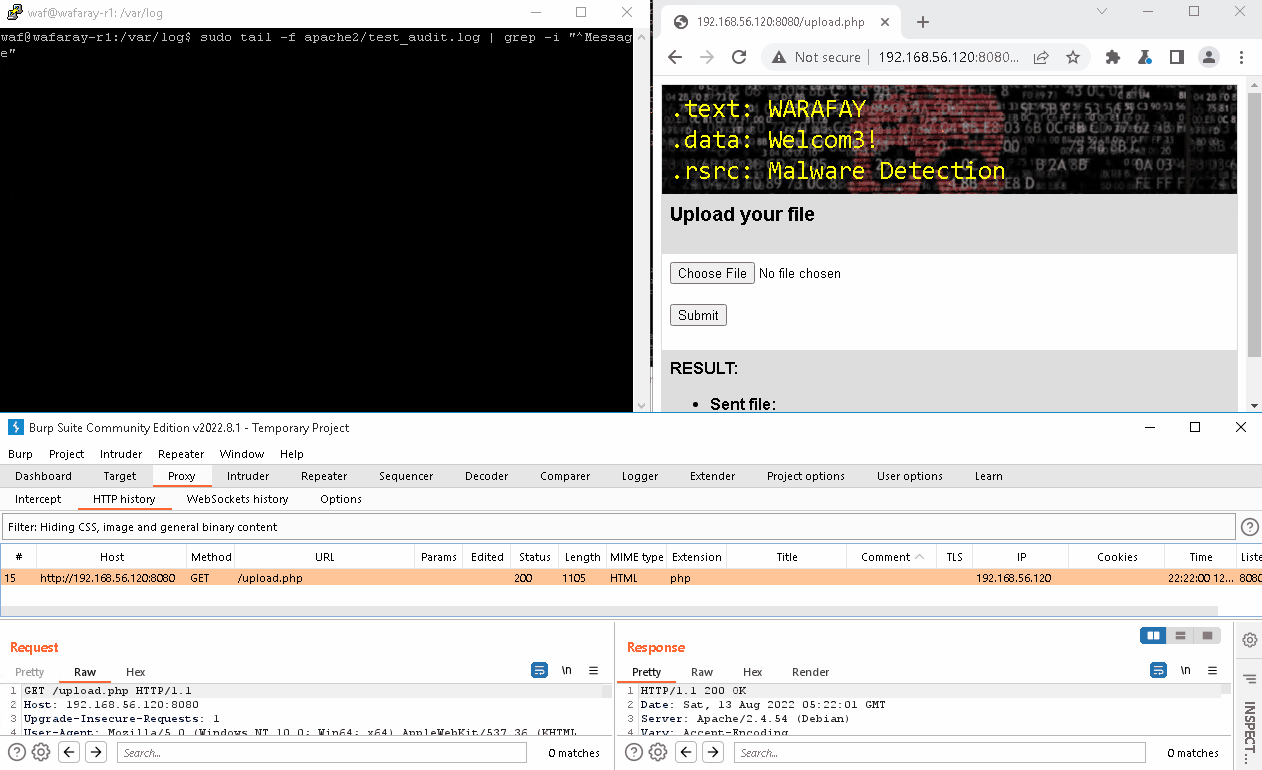This screenshot has width=1262, height=770.
Task: Open Chrome tab search chevron
Action: coord(1102,11)
